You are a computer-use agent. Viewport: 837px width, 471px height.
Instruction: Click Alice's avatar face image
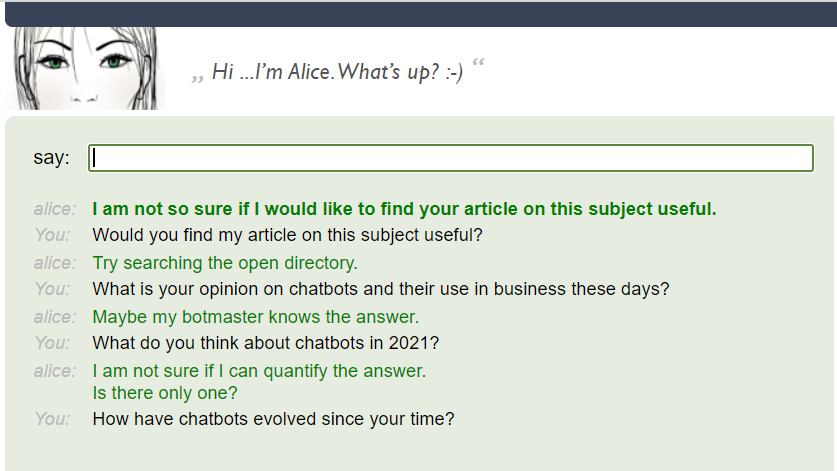point(85,68)
